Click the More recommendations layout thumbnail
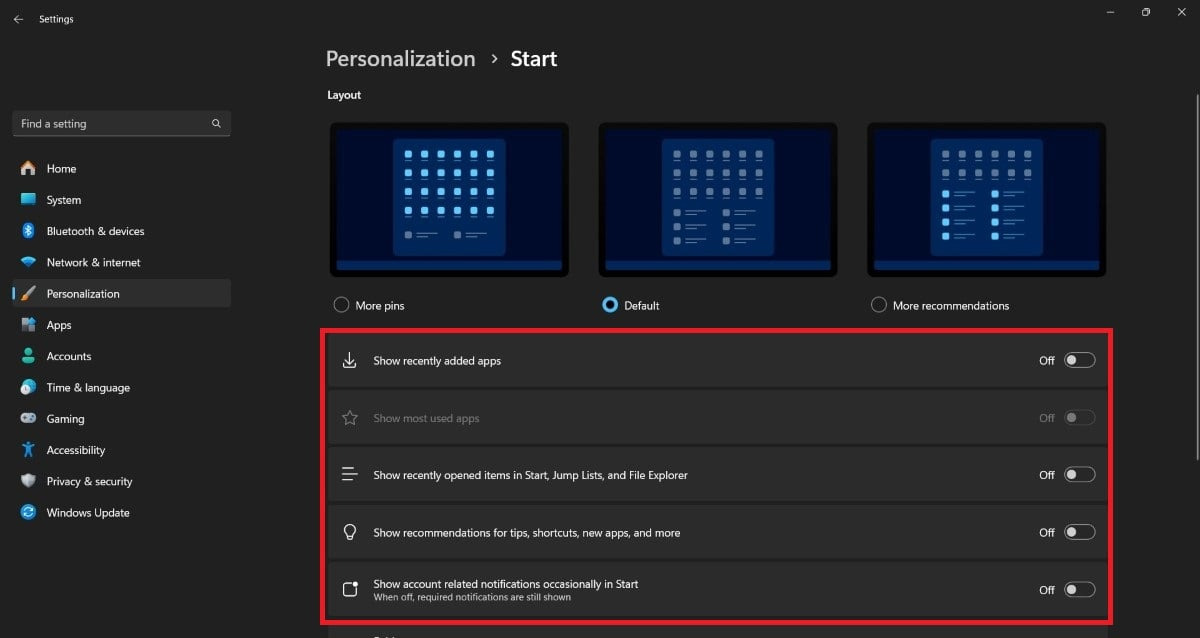The image size is (1200, 638). coord(987,199)
